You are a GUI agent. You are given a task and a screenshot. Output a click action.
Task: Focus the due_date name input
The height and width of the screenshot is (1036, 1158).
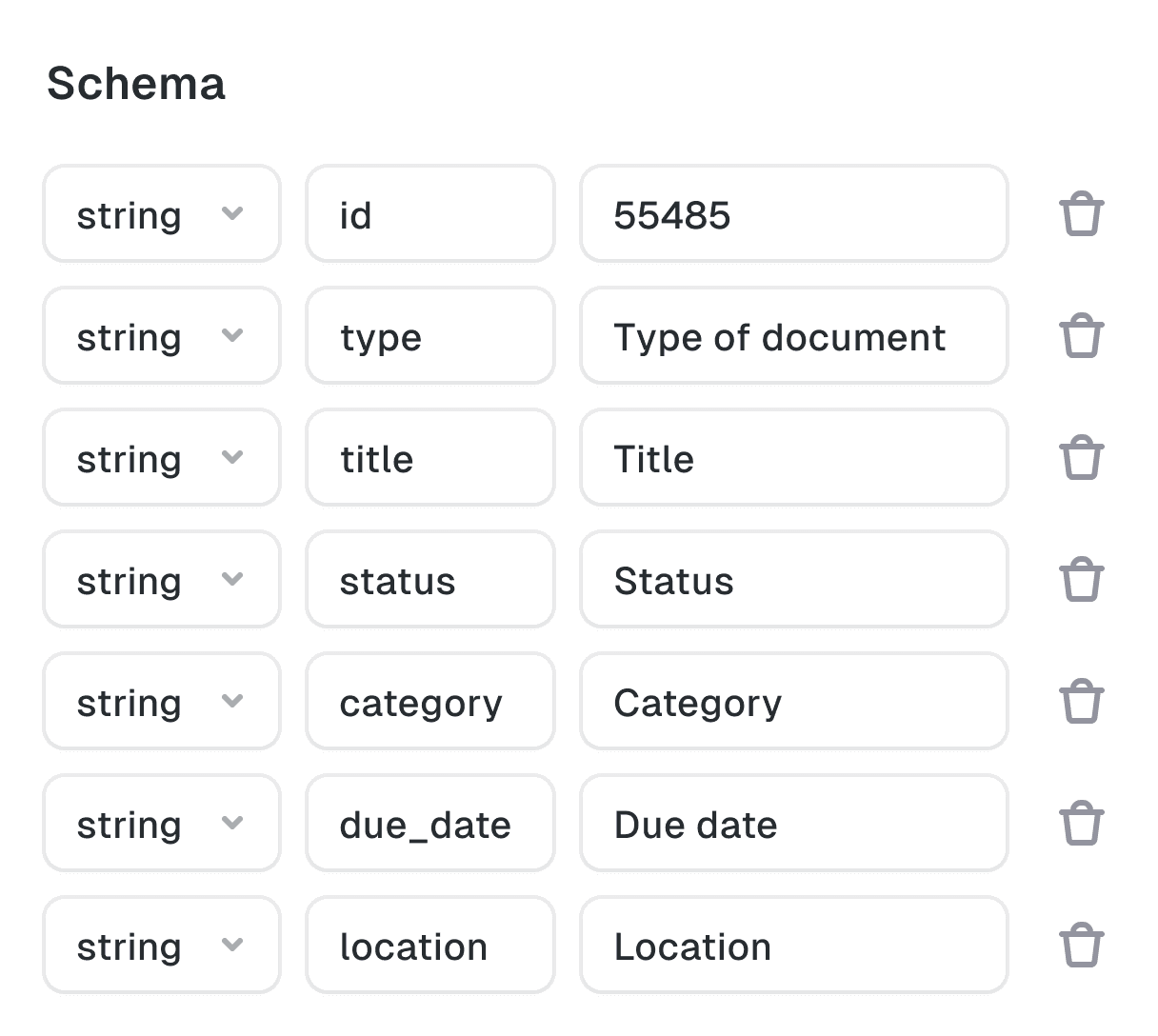click(x=429, y=824)
